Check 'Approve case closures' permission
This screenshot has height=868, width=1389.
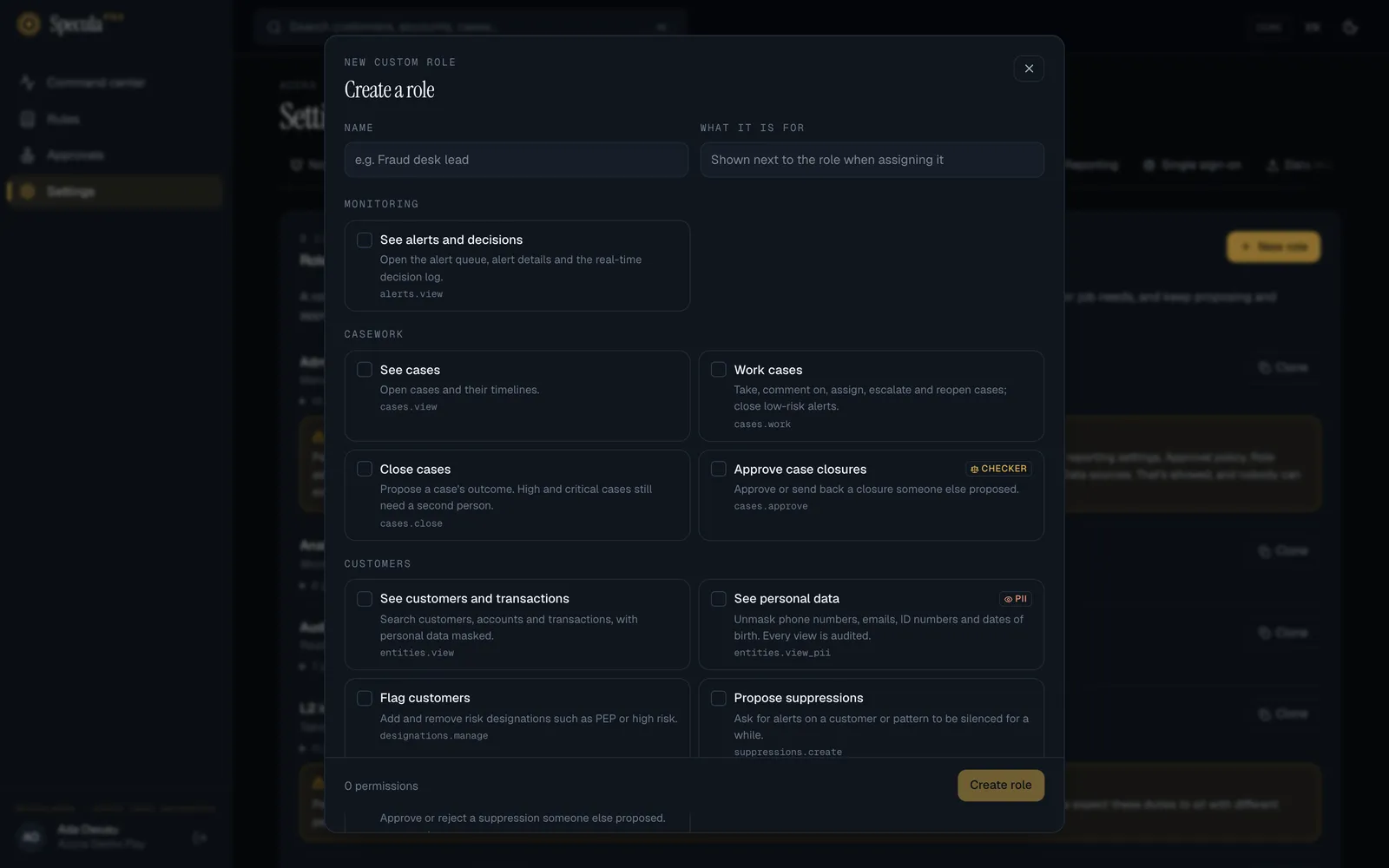click(x=719, y=469)
